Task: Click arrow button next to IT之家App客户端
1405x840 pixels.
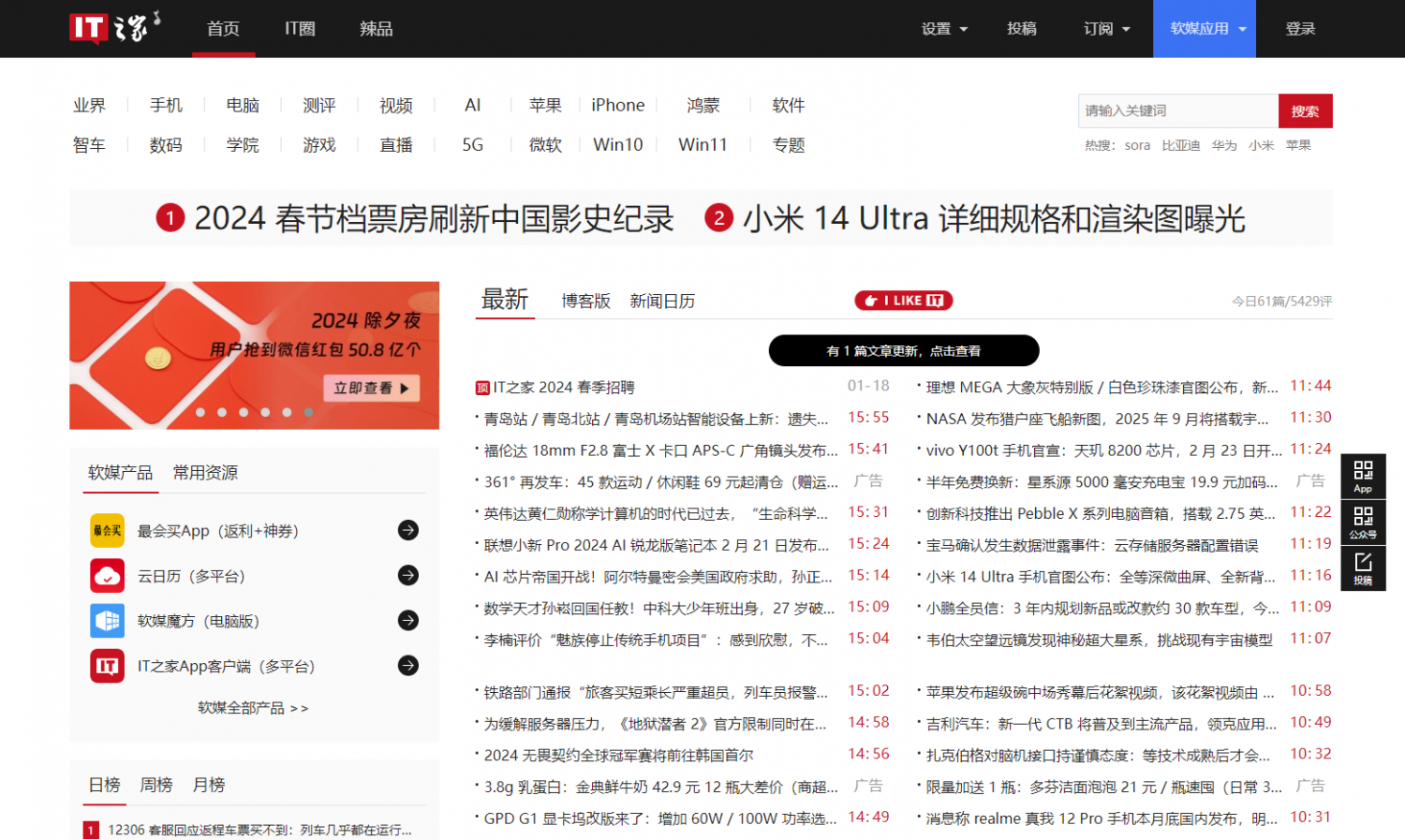Action: coord(408,666)
